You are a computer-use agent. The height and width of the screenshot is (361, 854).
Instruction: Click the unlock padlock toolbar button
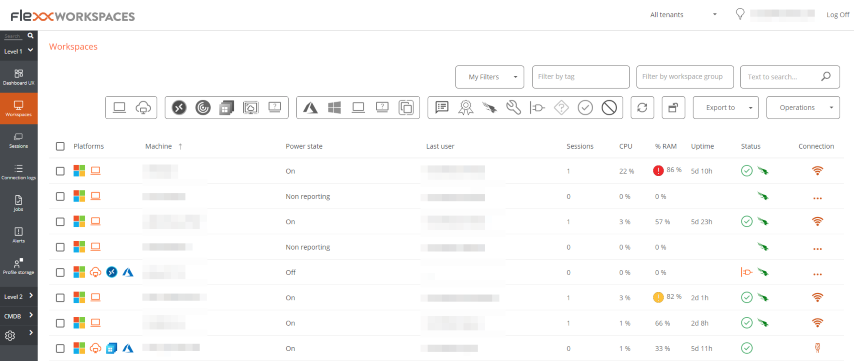point(673,108)
